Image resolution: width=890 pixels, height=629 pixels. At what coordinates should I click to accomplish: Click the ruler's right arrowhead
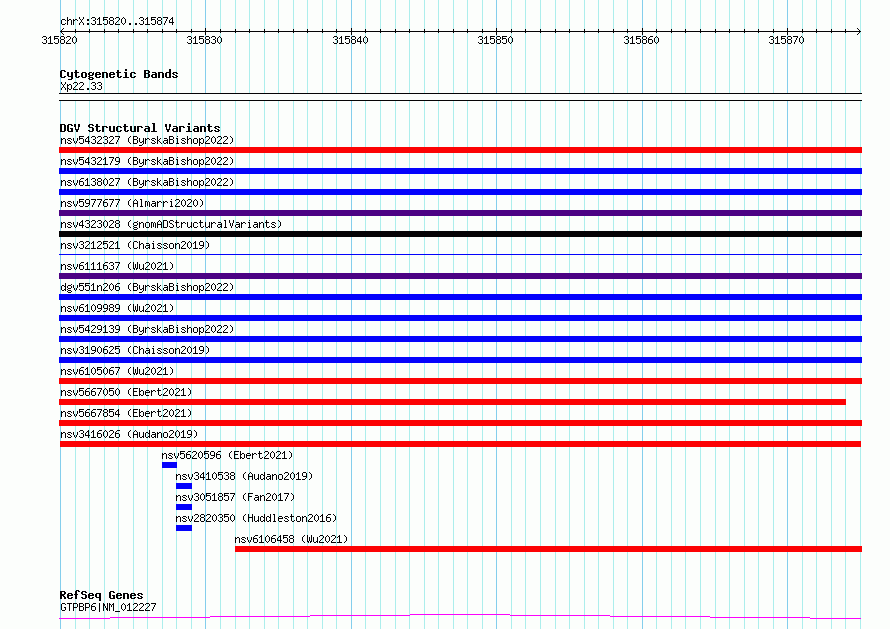[859, 31]
